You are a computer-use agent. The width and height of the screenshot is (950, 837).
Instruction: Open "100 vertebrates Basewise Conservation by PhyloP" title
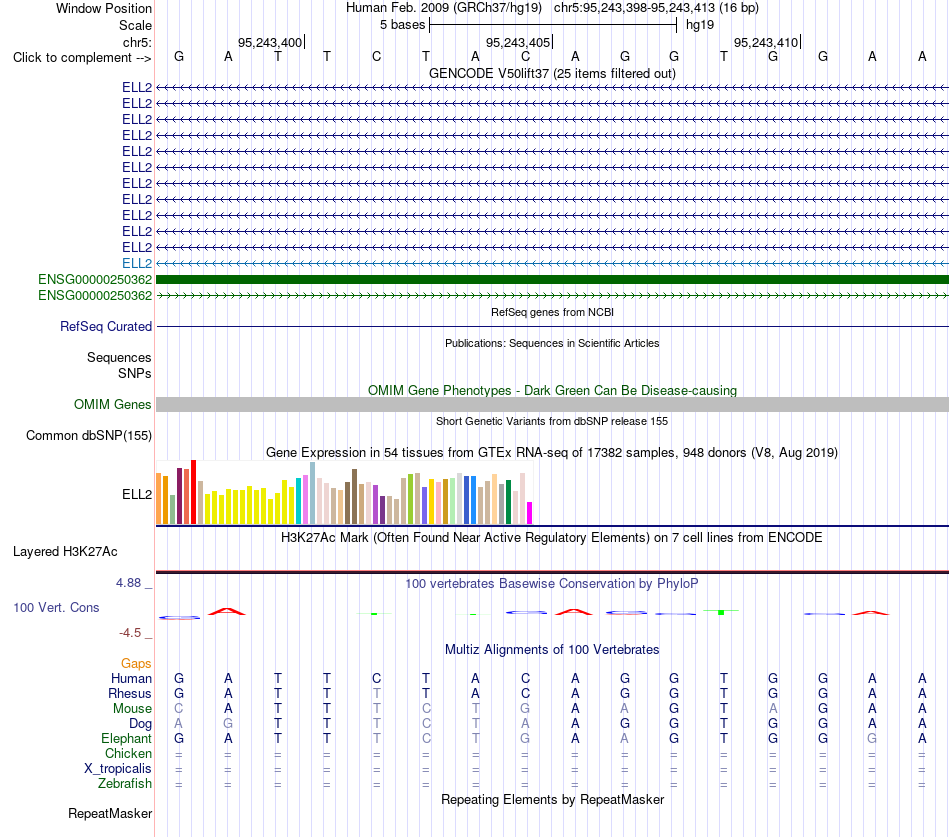[552, 584]
